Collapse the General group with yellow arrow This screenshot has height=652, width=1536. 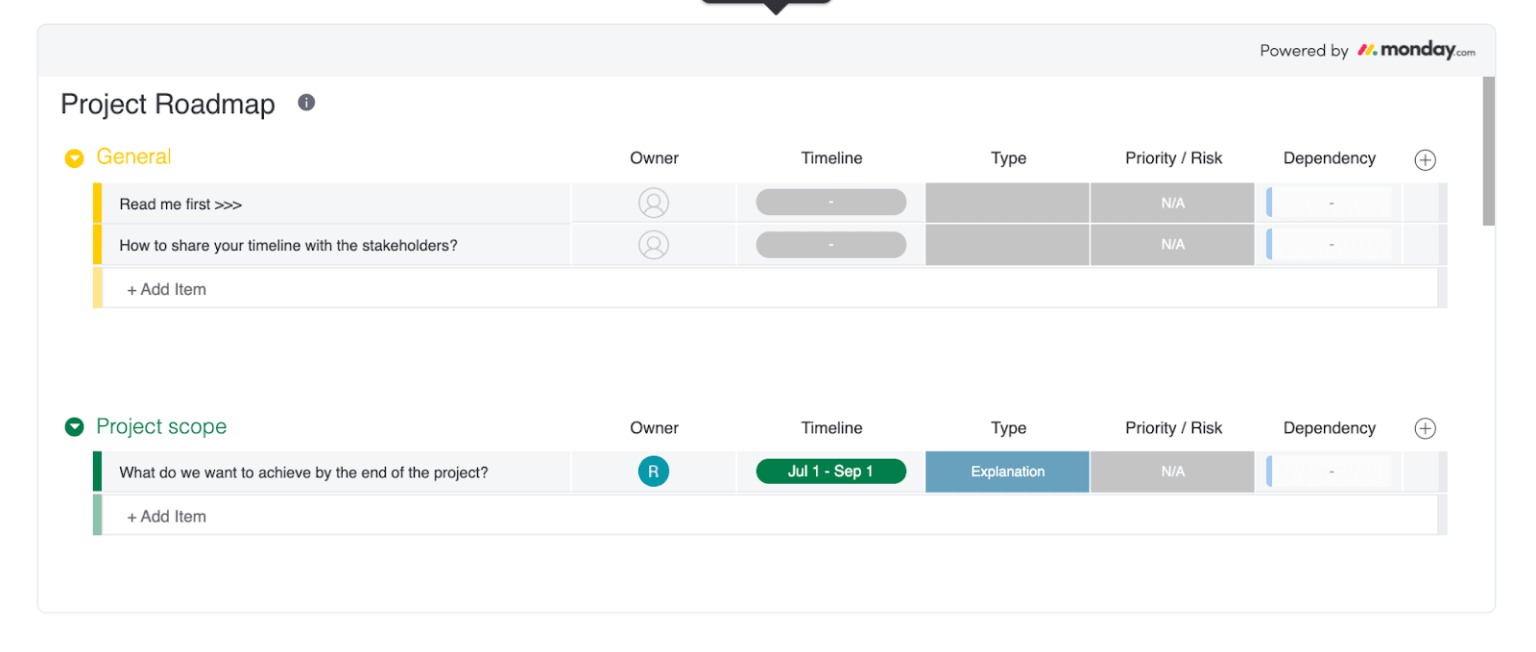pos(74,158)
